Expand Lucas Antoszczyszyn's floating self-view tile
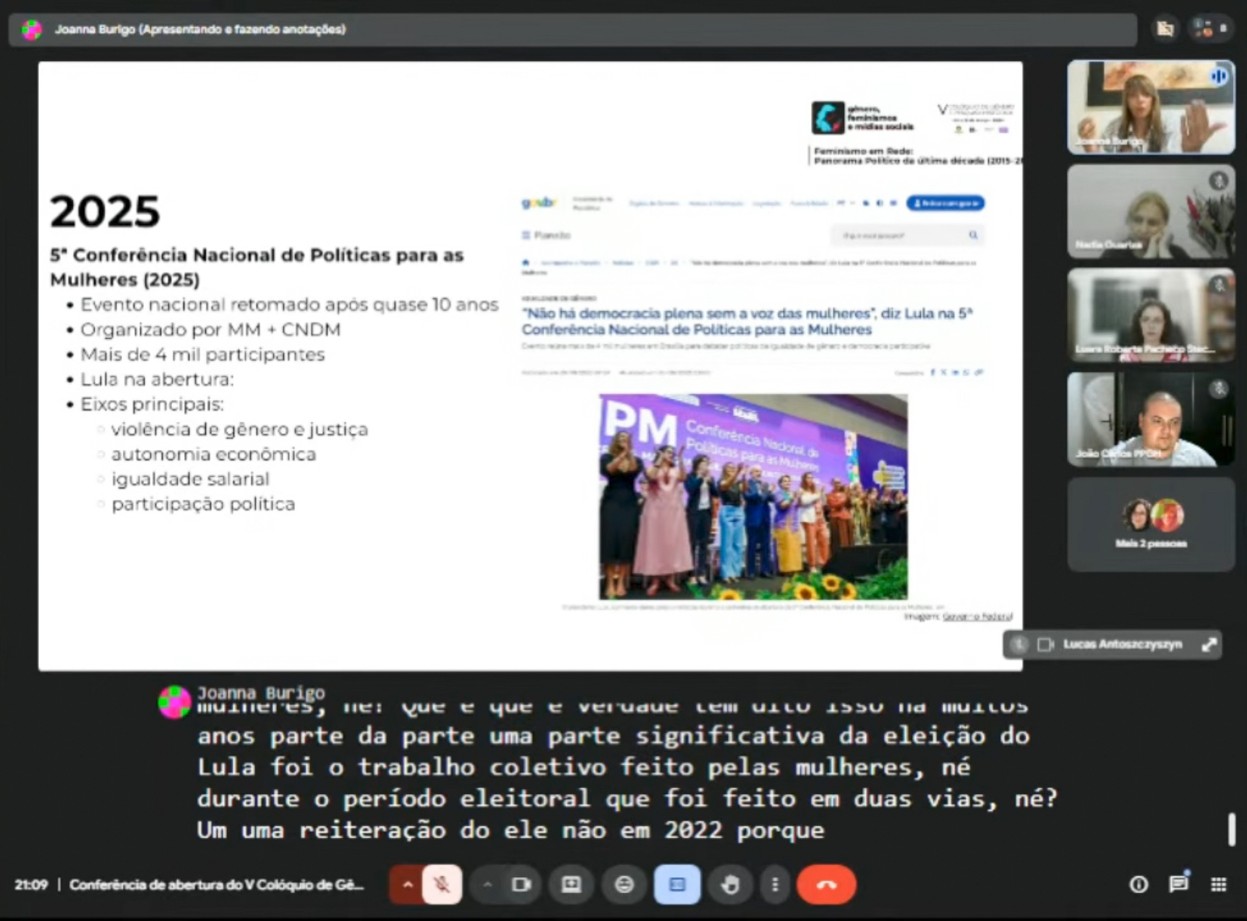Screen dimensions: 1247x921 1209,645
